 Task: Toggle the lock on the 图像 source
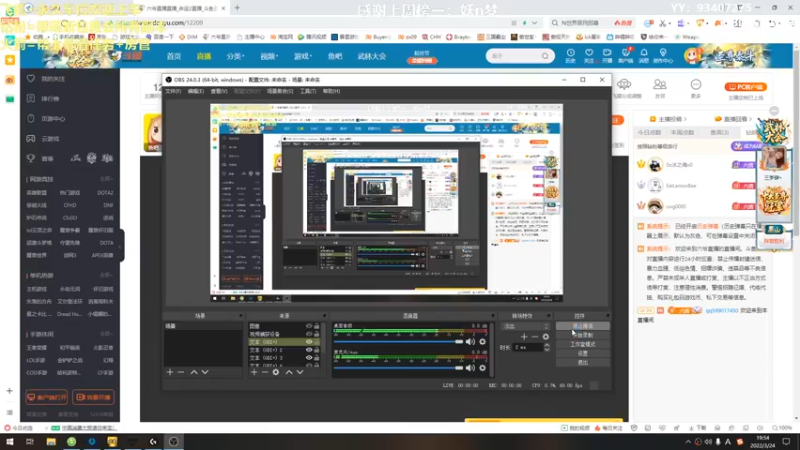317,326
